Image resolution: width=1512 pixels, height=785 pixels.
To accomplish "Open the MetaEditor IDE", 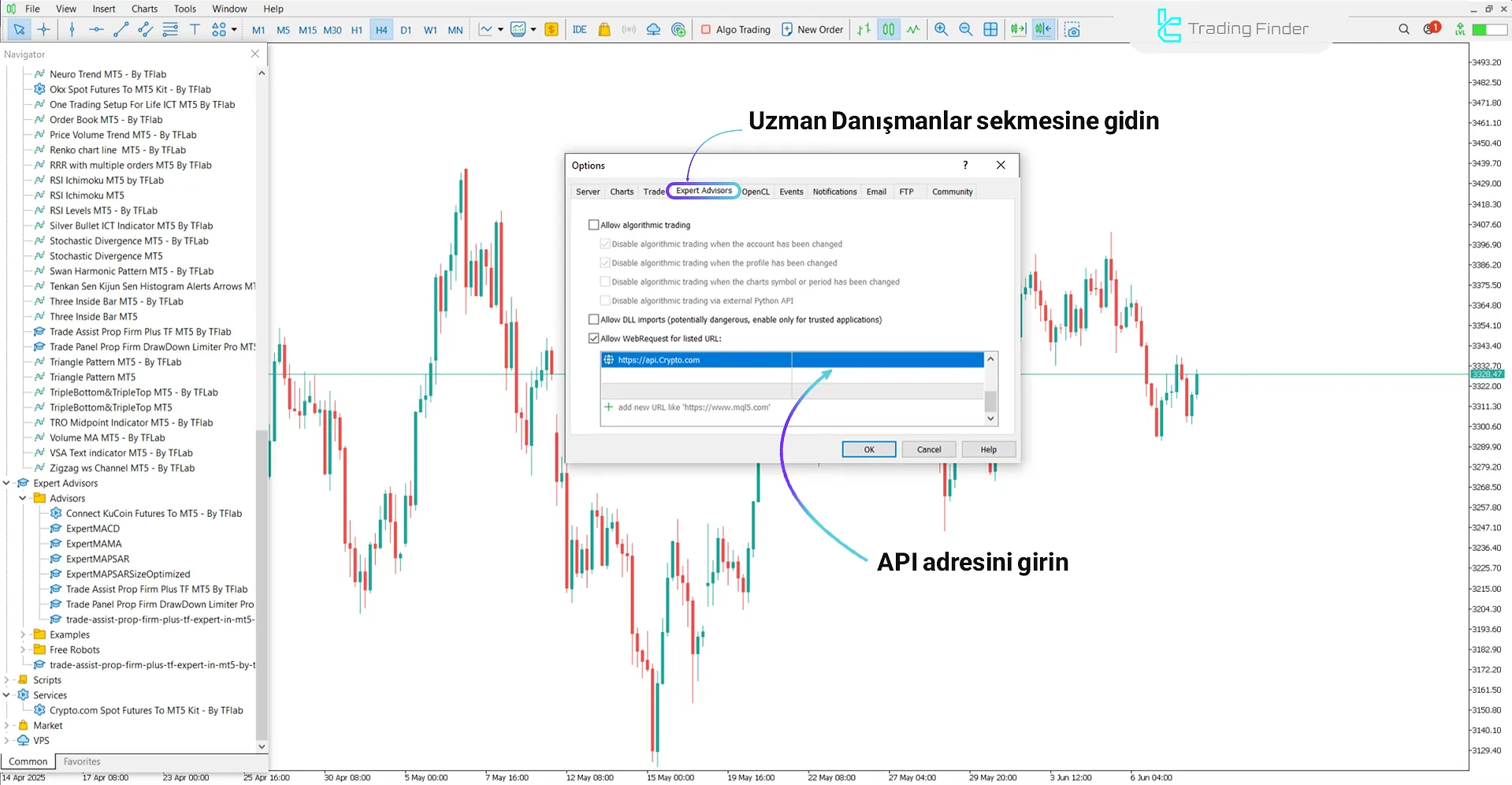I will coord(580,29).
